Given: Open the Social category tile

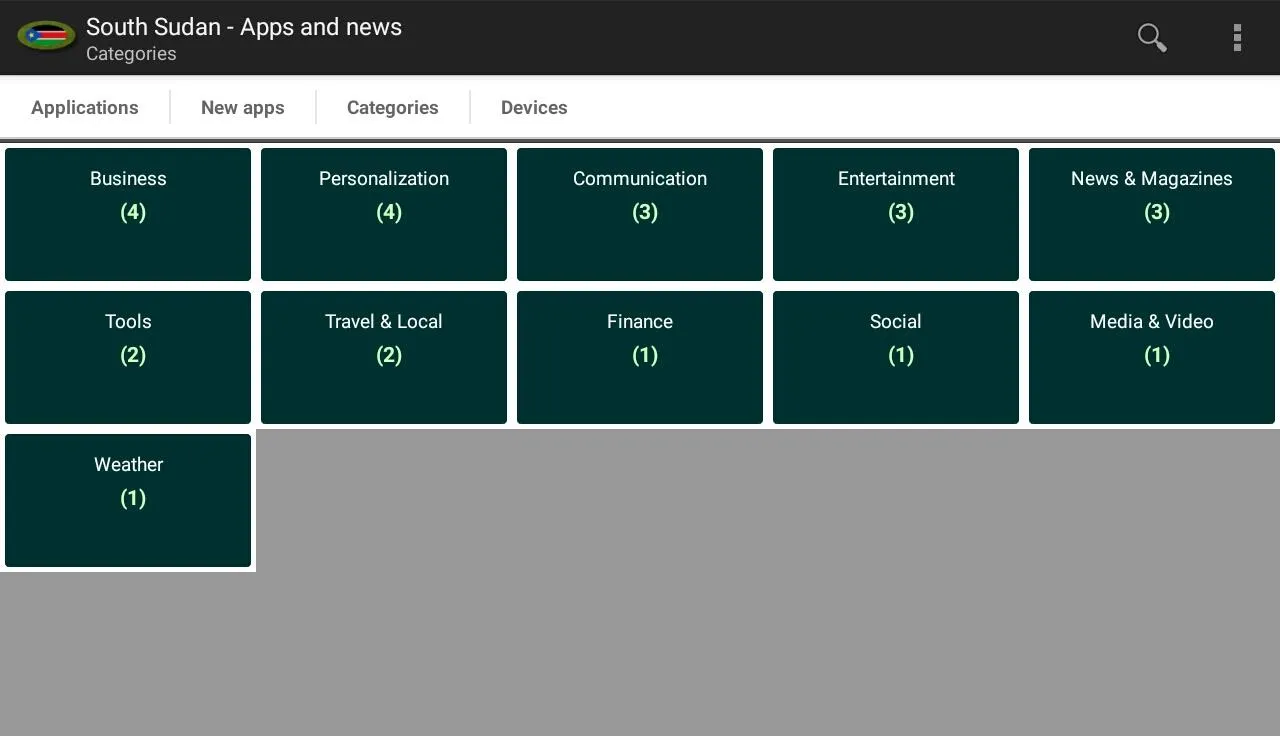Looking at the screenshot, I should pyautogui.click(x=896, y=357).
